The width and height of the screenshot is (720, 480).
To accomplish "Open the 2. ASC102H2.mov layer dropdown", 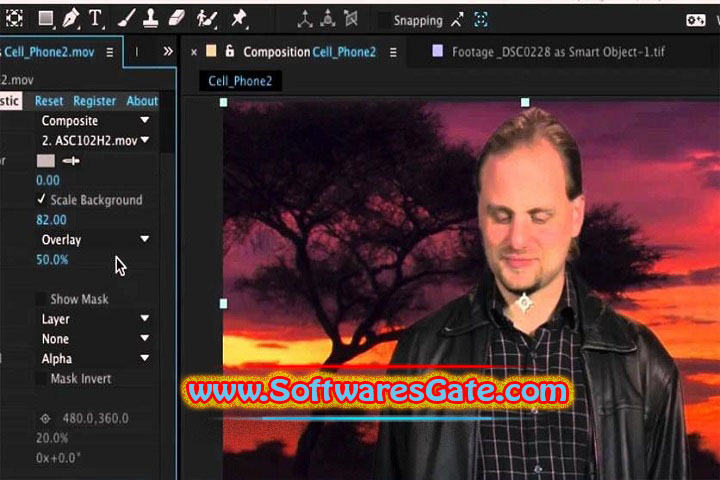I will point(95,141).
